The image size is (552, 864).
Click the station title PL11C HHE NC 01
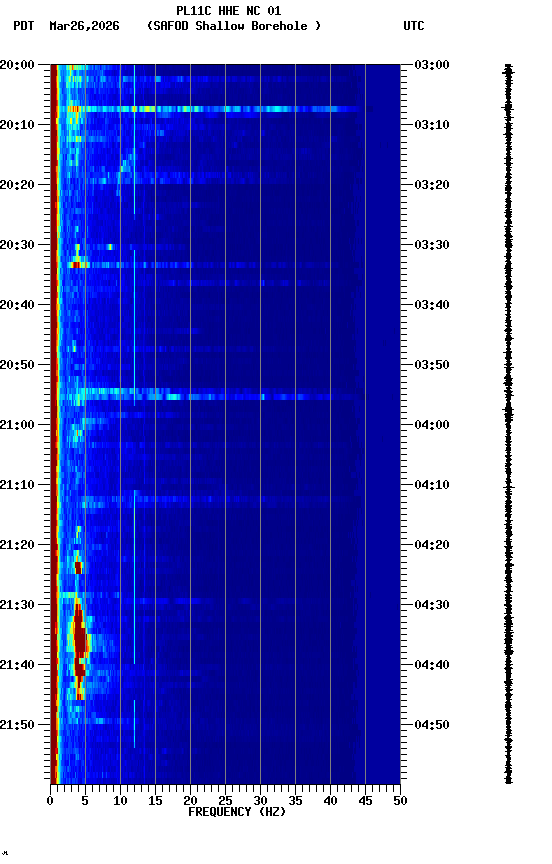[229, 11]
